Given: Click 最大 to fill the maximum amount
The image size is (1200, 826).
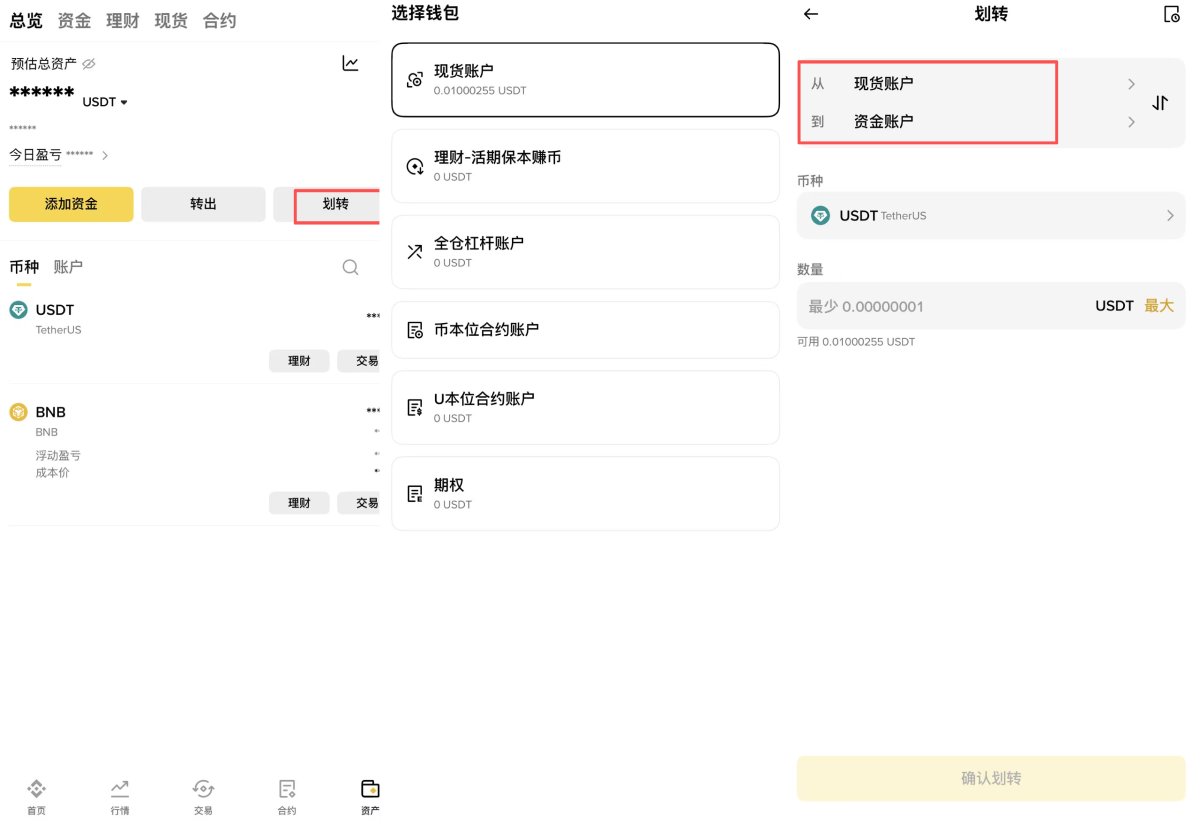Looking at the screenshot, I should [1158, 306].
